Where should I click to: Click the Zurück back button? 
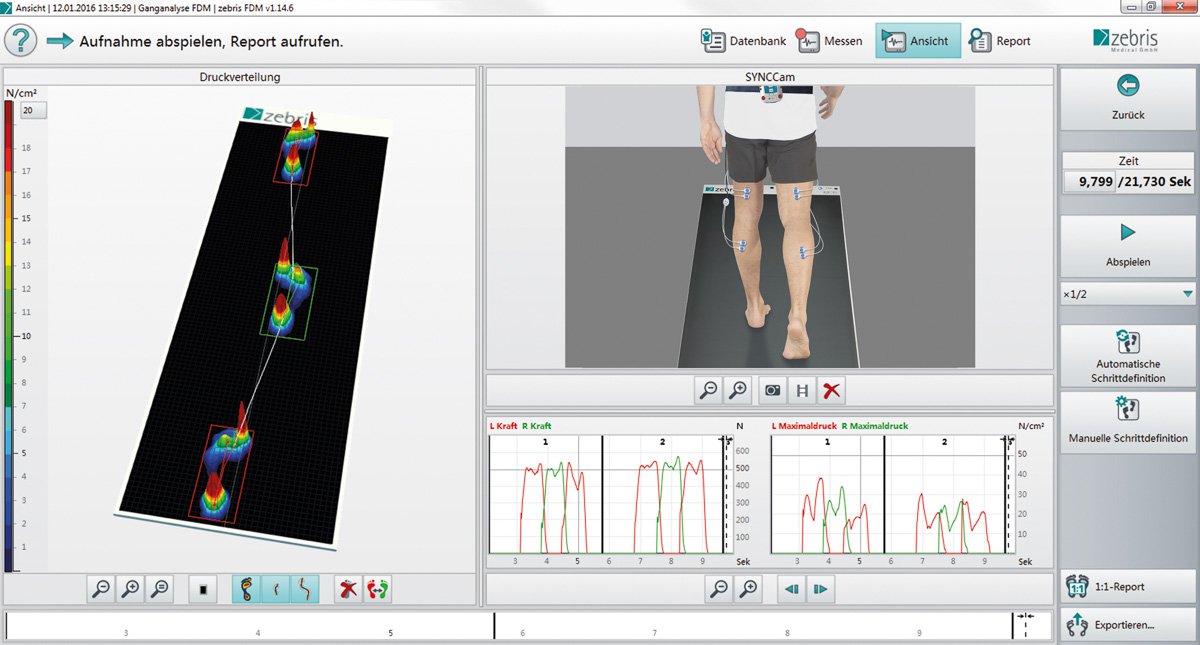tap(1127, 100)
